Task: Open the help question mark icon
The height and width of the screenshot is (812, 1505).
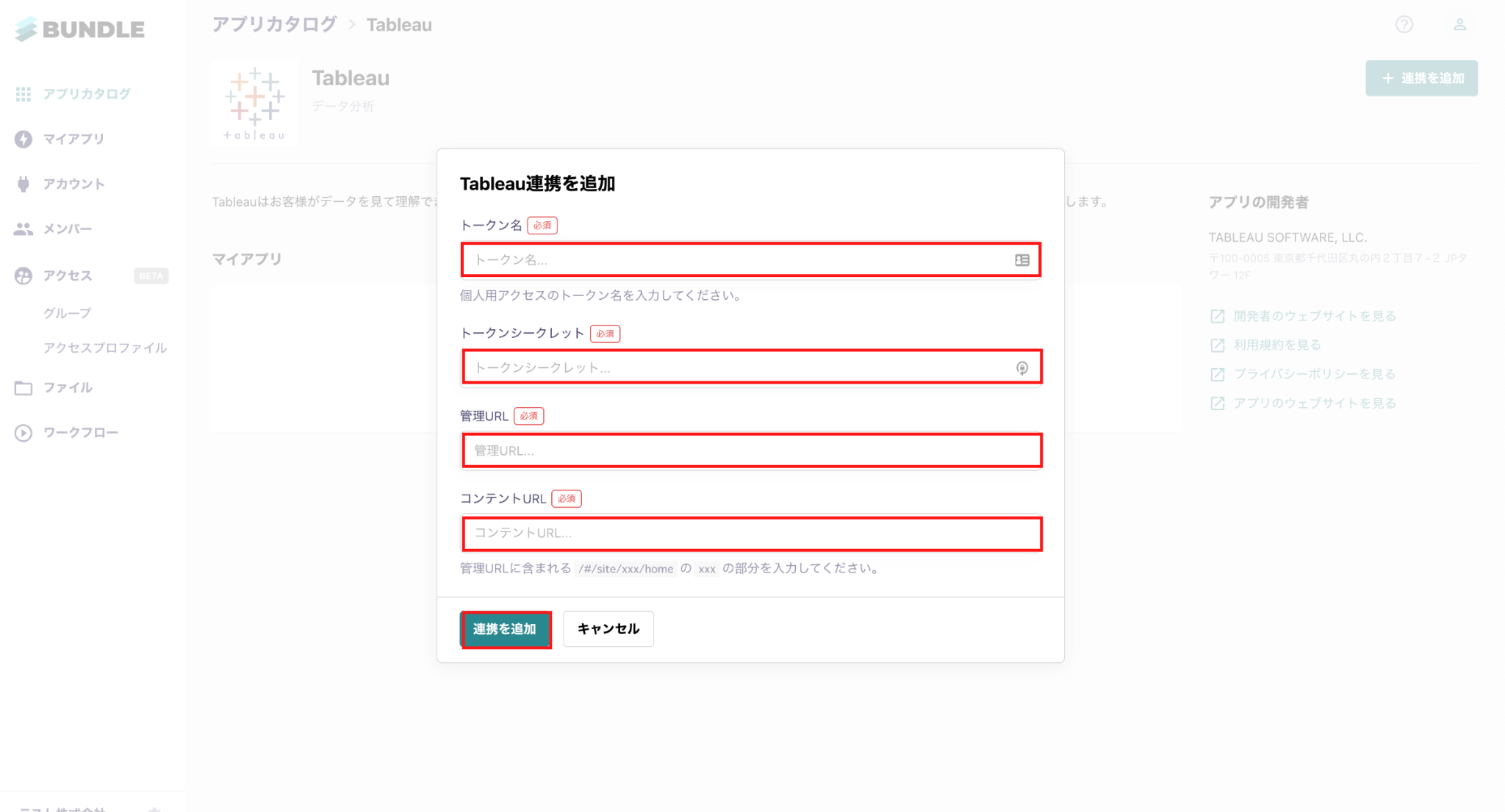Action: point(1404,25)
